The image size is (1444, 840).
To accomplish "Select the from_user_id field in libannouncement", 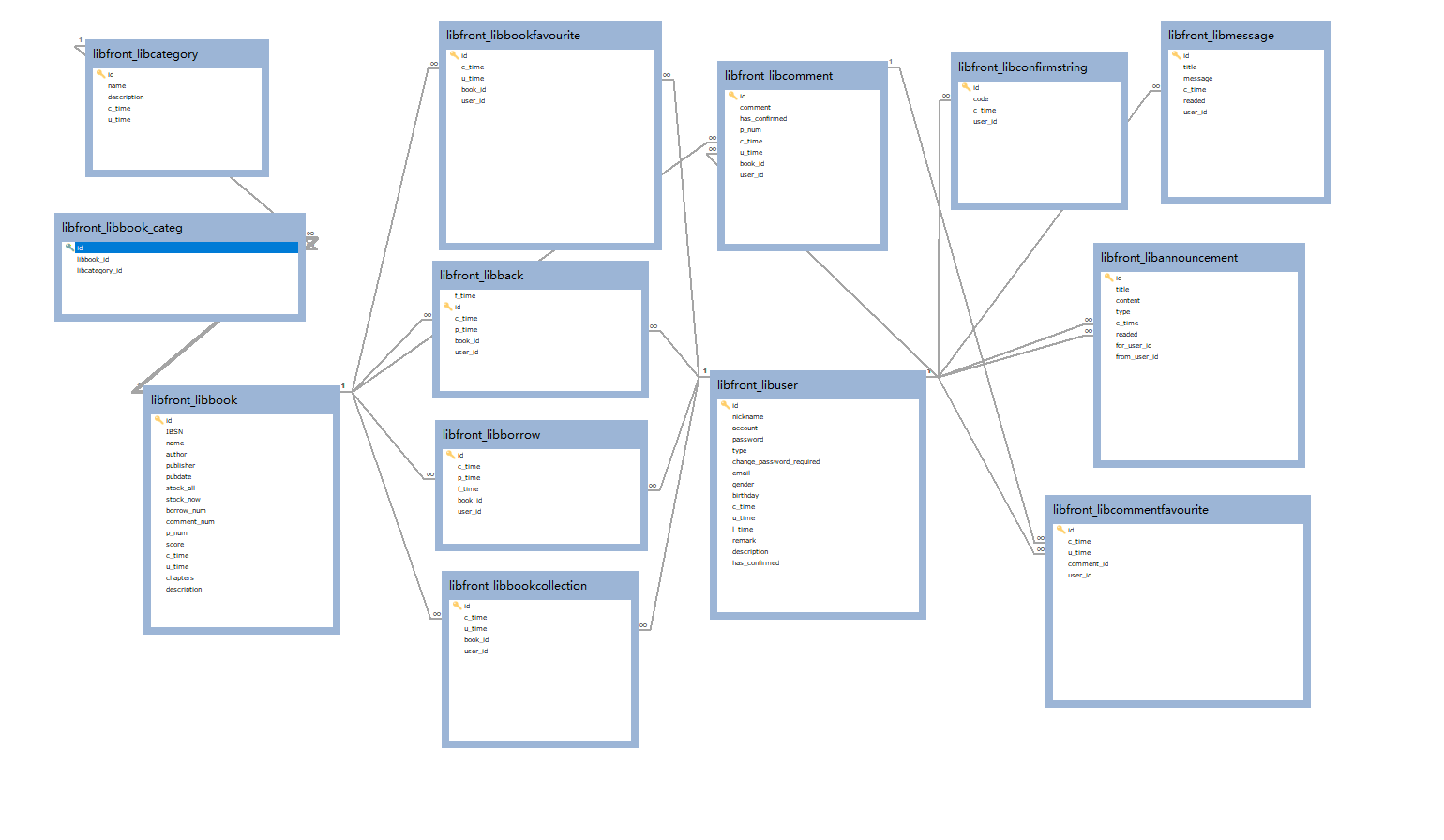I will point(1136,357).
